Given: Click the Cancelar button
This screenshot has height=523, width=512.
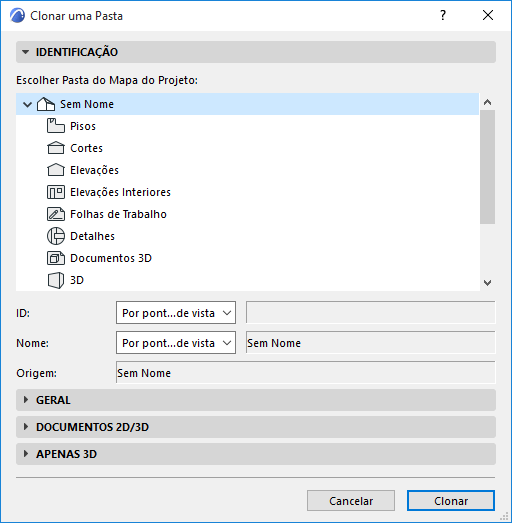Looking at the screenshot, I should click(351, 500).
